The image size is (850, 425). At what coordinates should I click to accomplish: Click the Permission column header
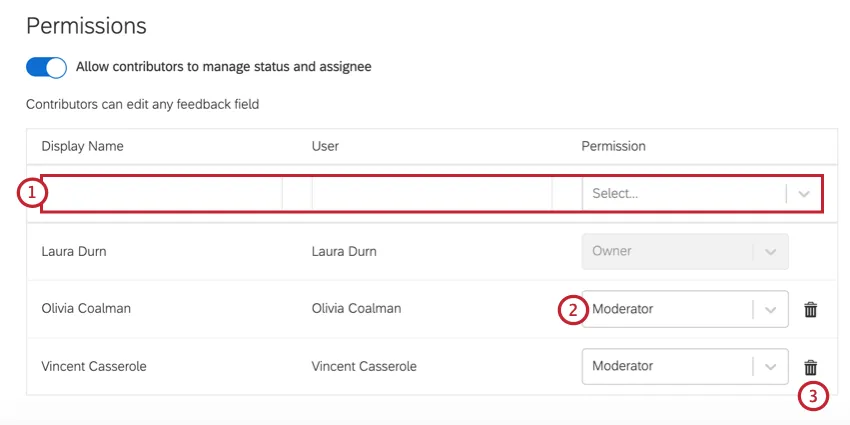tap(613, 146)
